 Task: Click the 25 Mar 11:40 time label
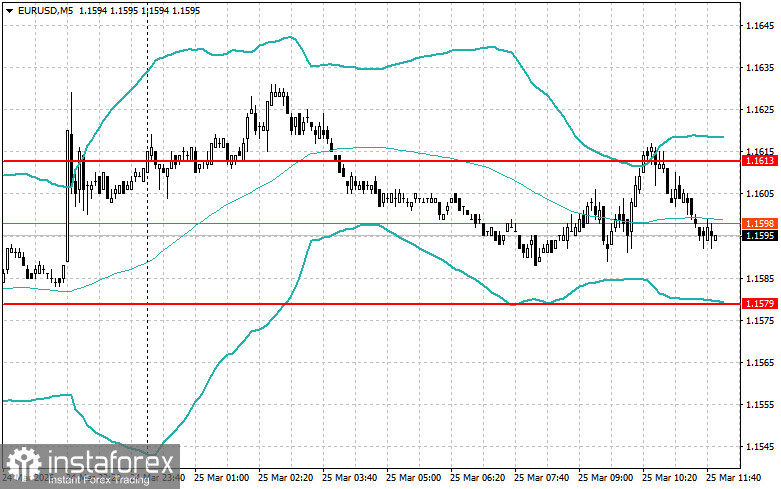[x=734, y=478]
